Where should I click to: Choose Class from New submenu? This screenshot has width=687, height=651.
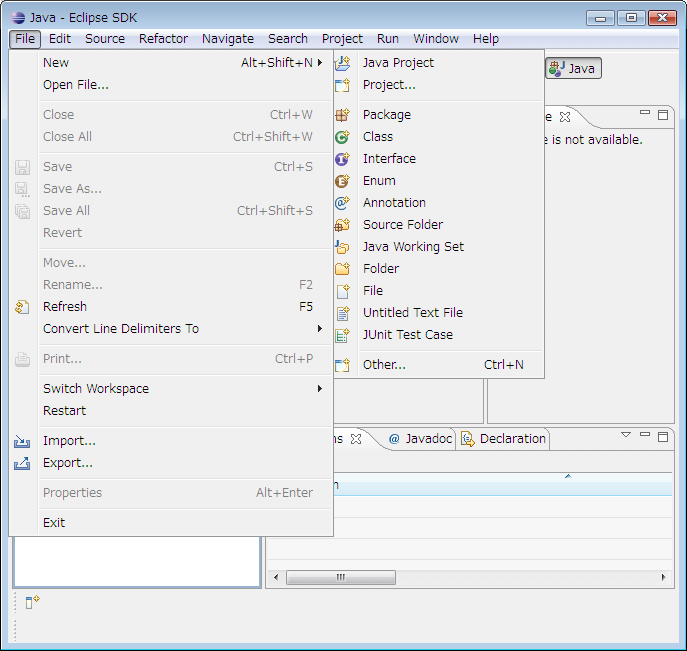tap(439, 137)
